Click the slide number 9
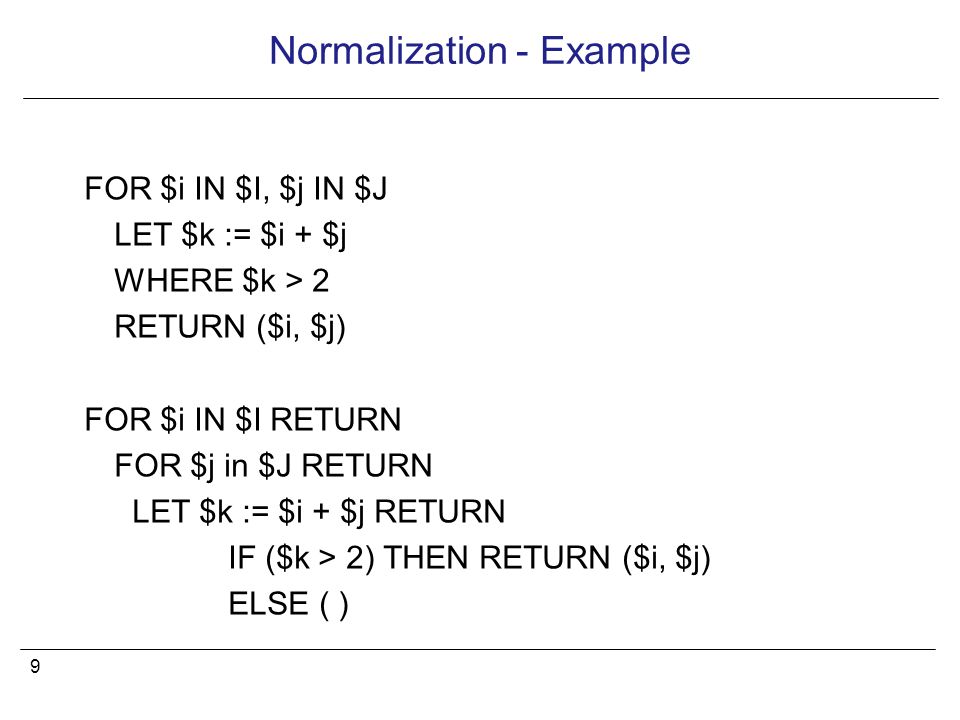 (35, 666)
